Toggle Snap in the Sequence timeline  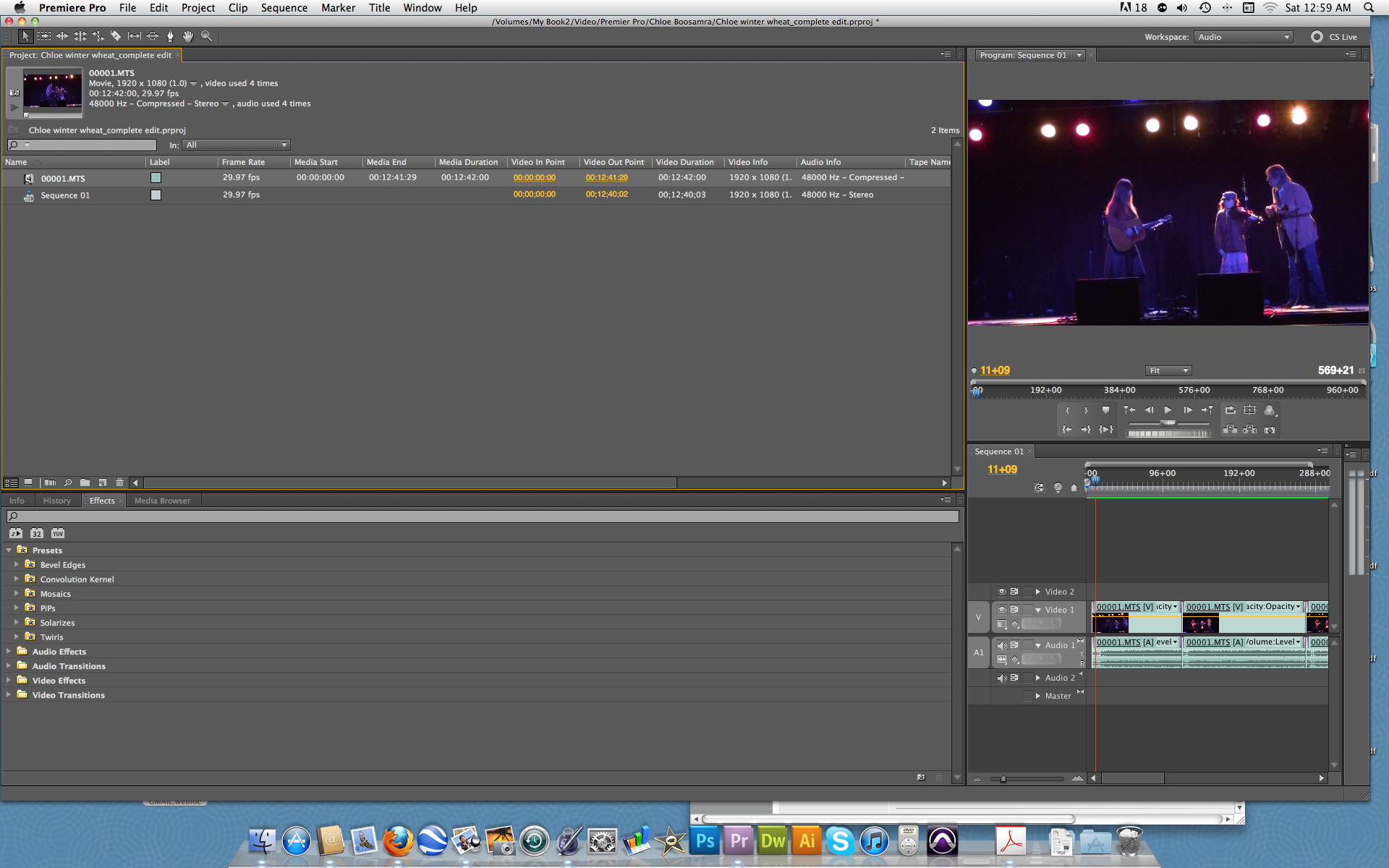[1040, 488]
